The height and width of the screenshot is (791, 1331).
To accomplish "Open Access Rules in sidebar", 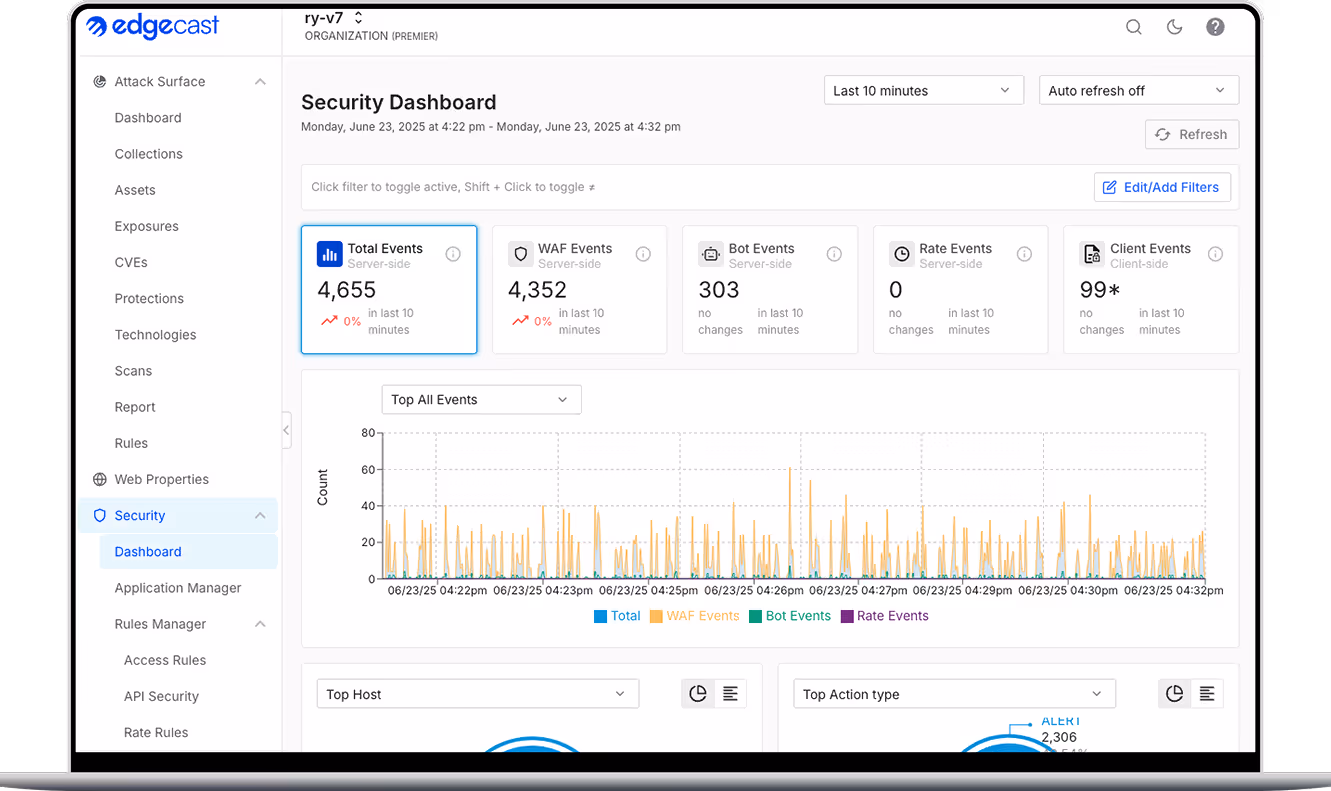I will click(165, 660).
